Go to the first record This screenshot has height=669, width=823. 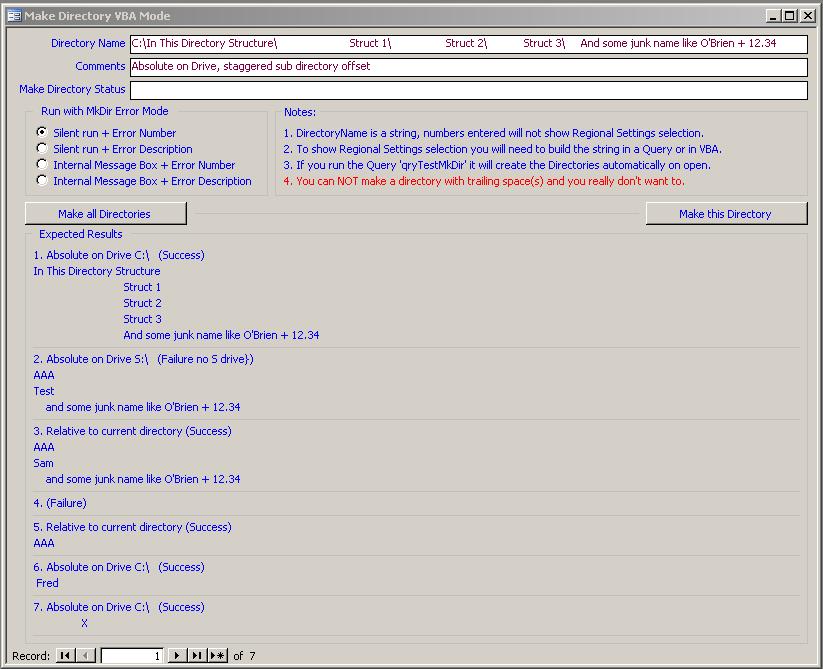pos(66,655)
